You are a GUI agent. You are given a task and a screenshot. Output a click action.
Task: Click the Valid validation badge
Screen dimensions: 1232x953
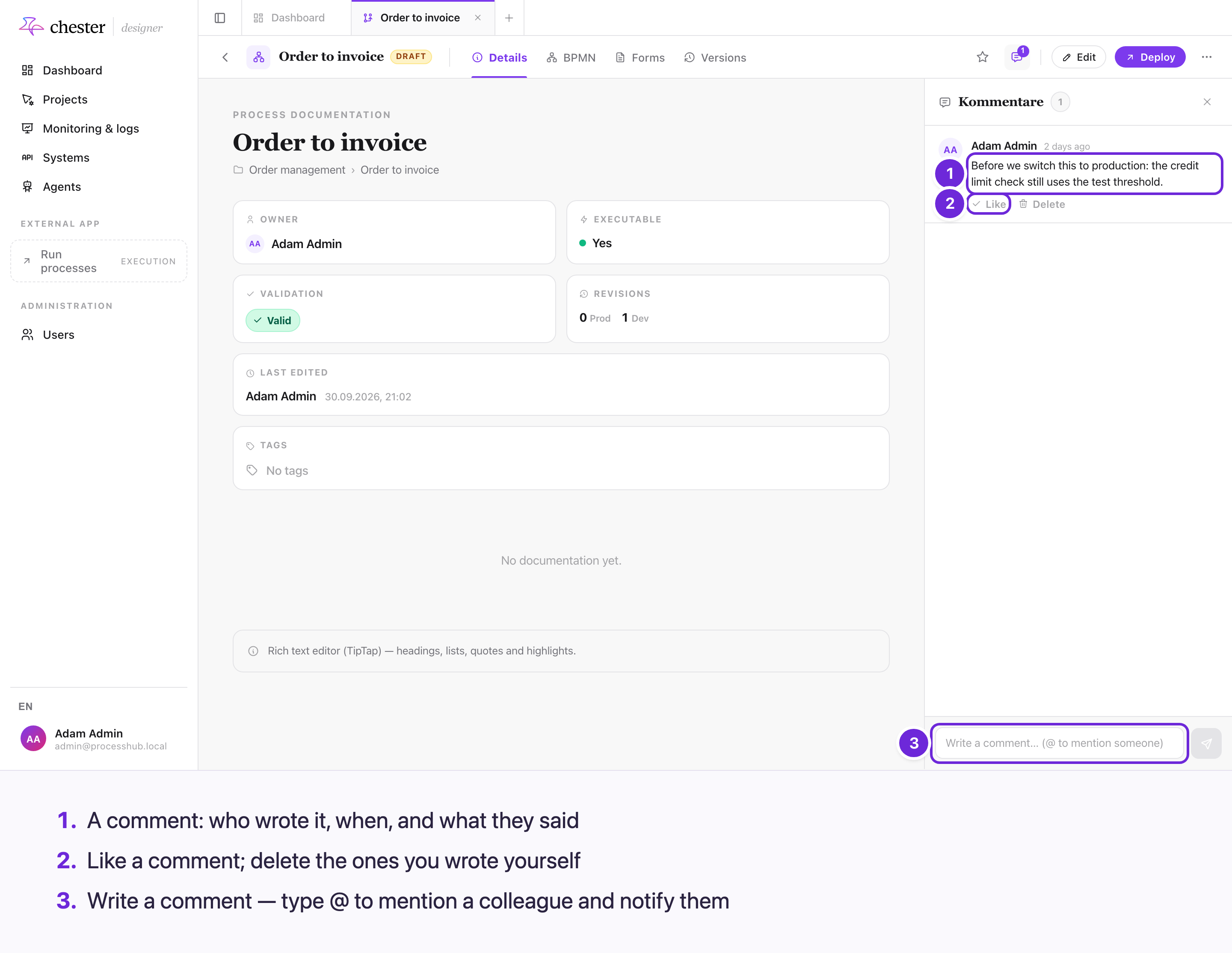(272, 320)
